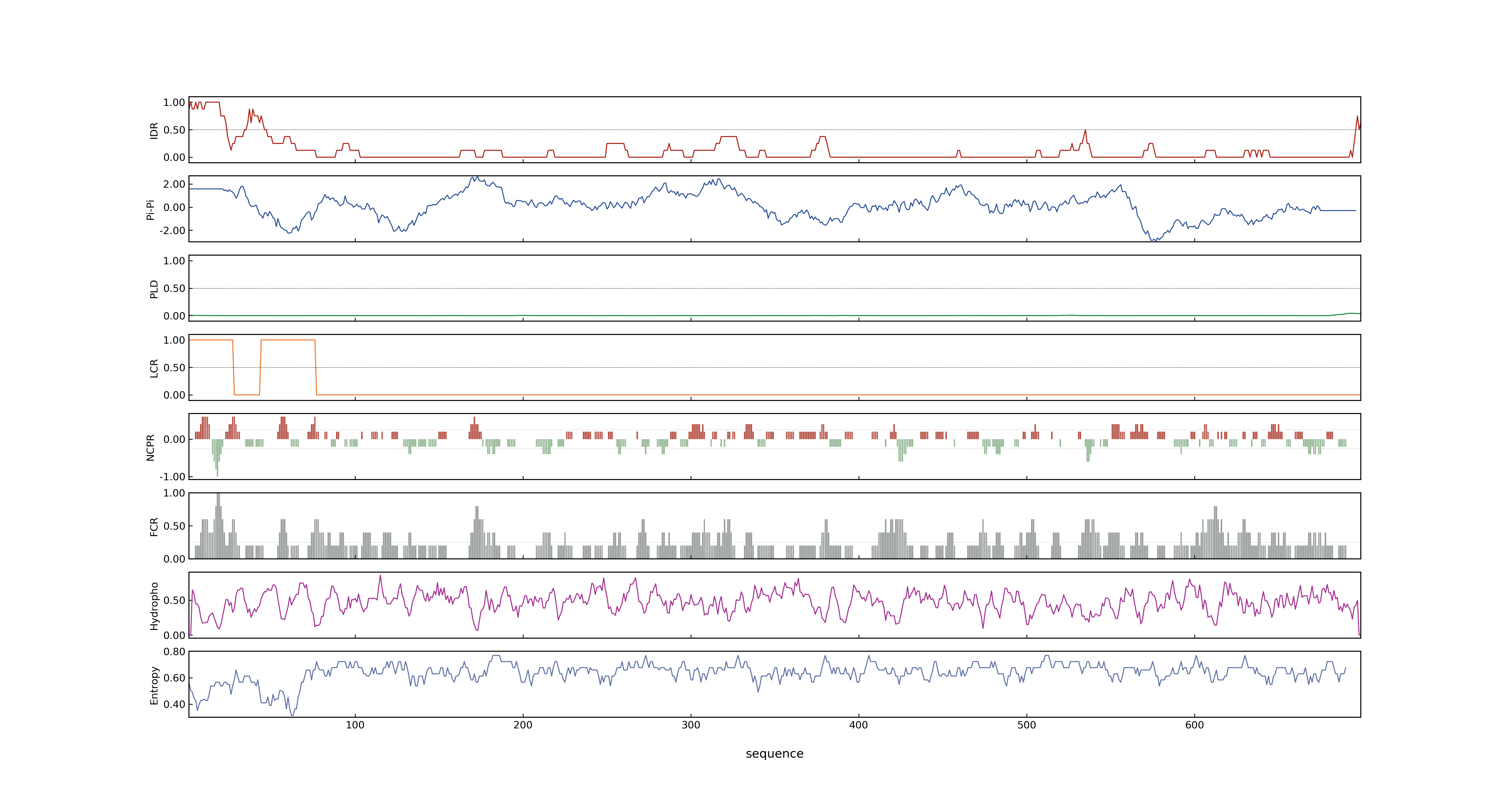The width and height of the screenshot is (1512, 806).
Task: Click the 0.50 tick of LCR panel
Action: 174,368
